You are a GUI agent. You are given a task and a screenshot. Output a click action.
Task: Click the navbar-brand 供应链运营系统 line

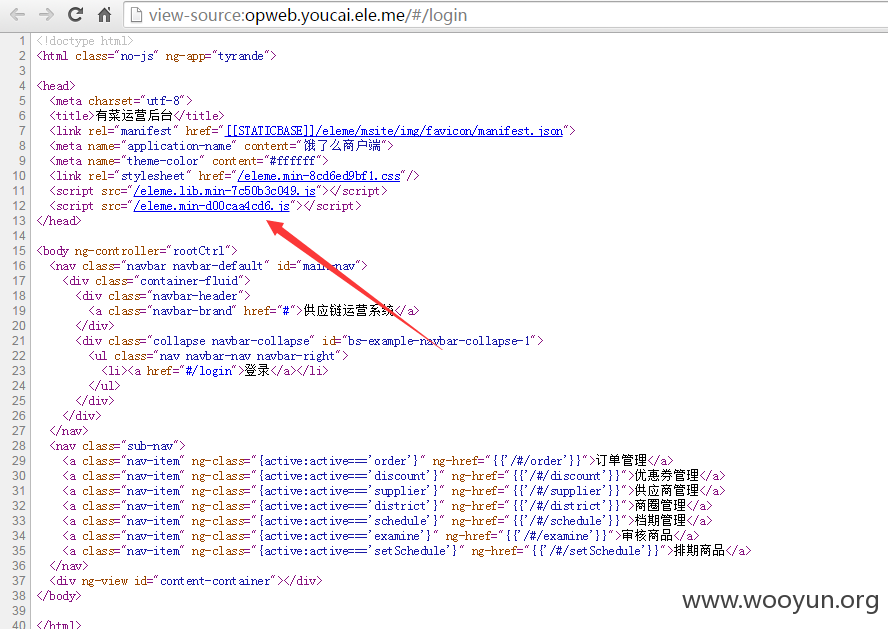coord(254,311)
